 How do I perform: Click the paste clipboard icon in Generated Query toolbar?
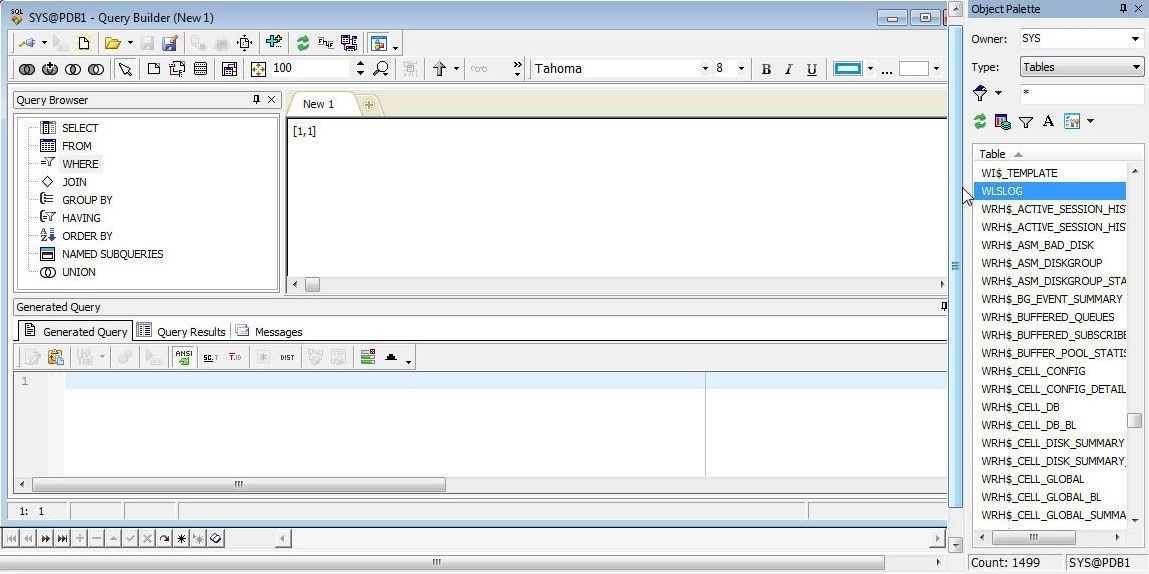pyautogui.click(x=56, y=357)
